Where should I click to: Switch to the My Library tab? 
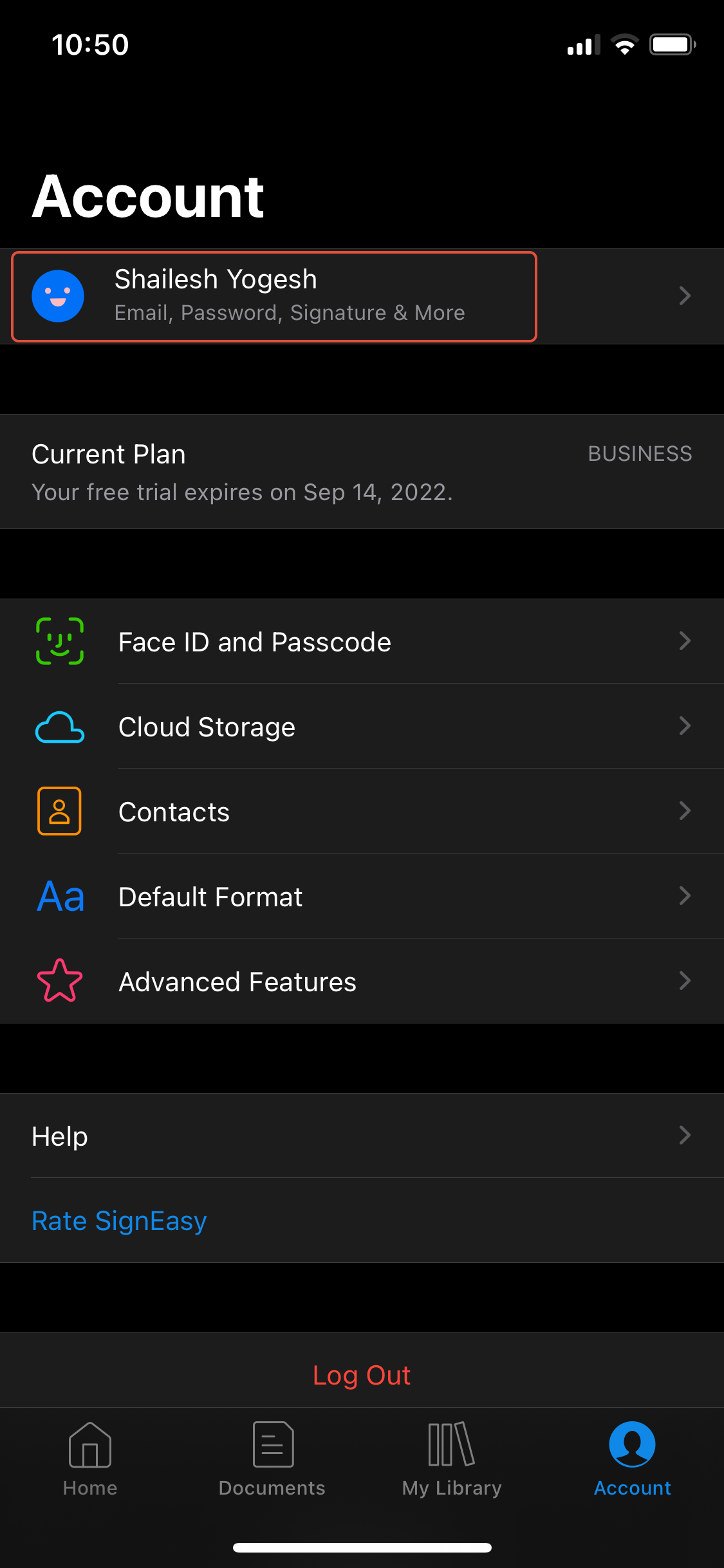(452, 1459)
